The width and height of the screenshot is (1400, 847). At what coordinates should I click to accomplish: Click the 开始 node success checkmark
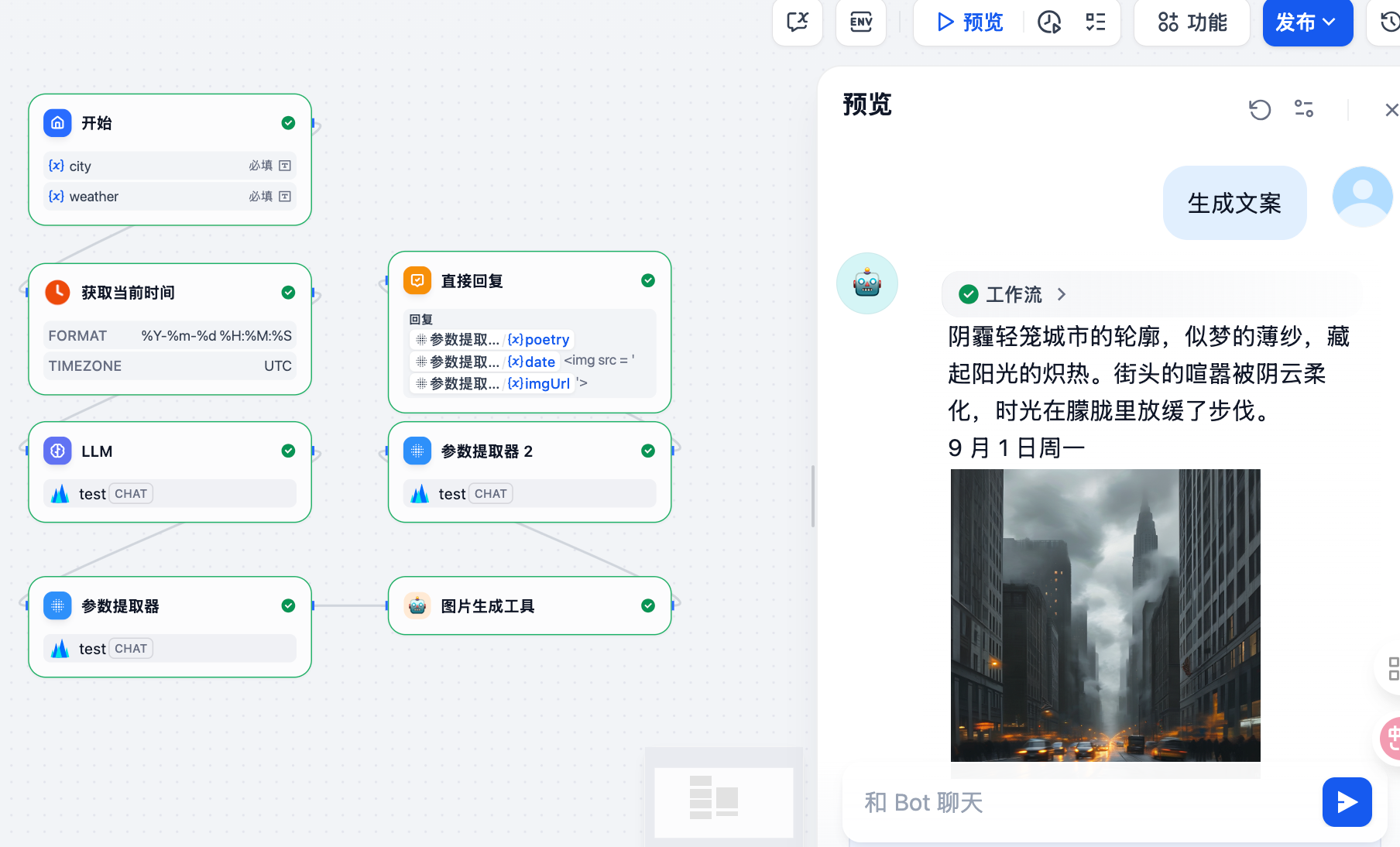tap(288, 123)
